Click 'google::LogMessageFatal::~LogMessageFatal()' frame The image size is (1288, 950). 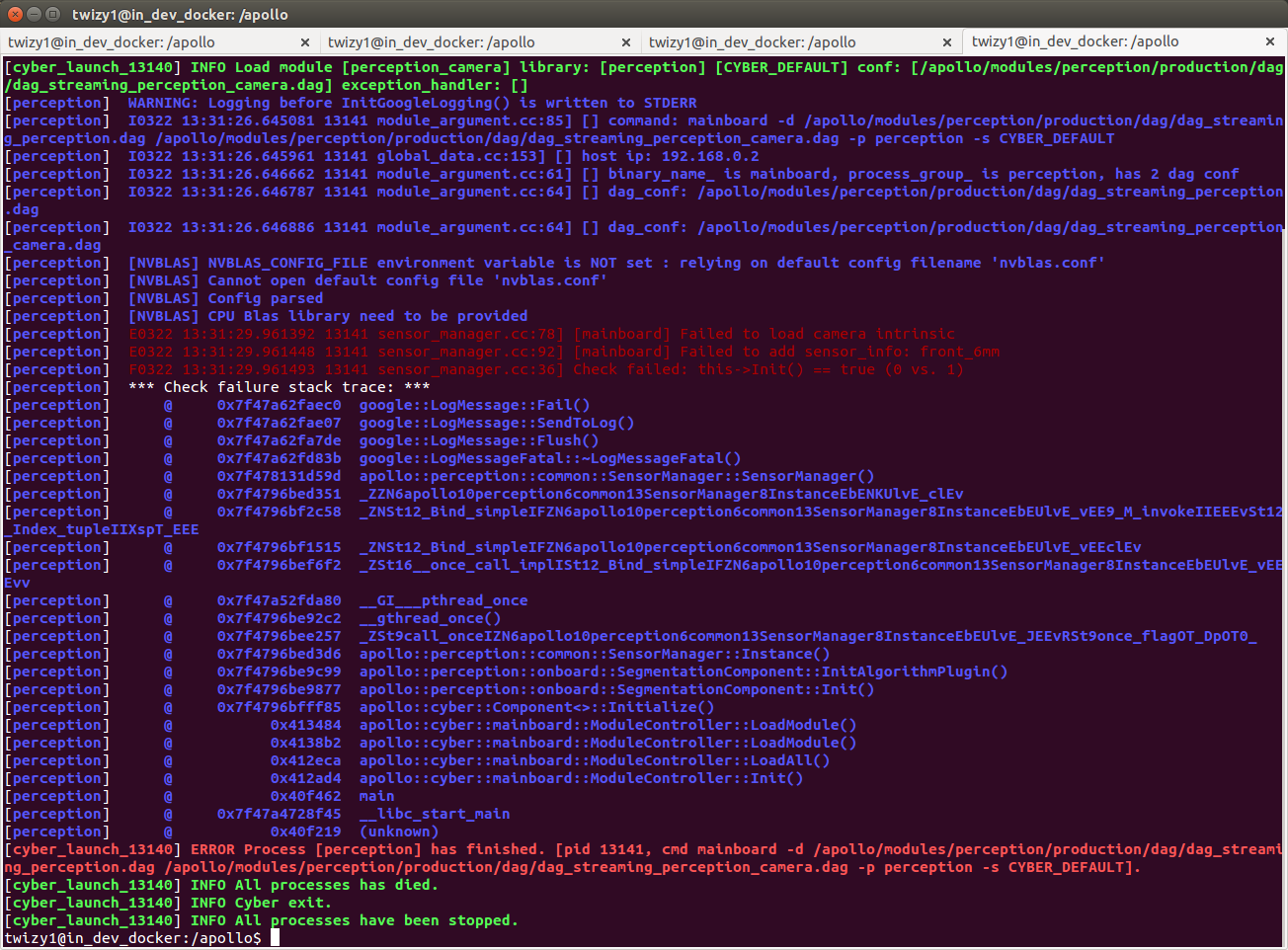click(551, 458)
